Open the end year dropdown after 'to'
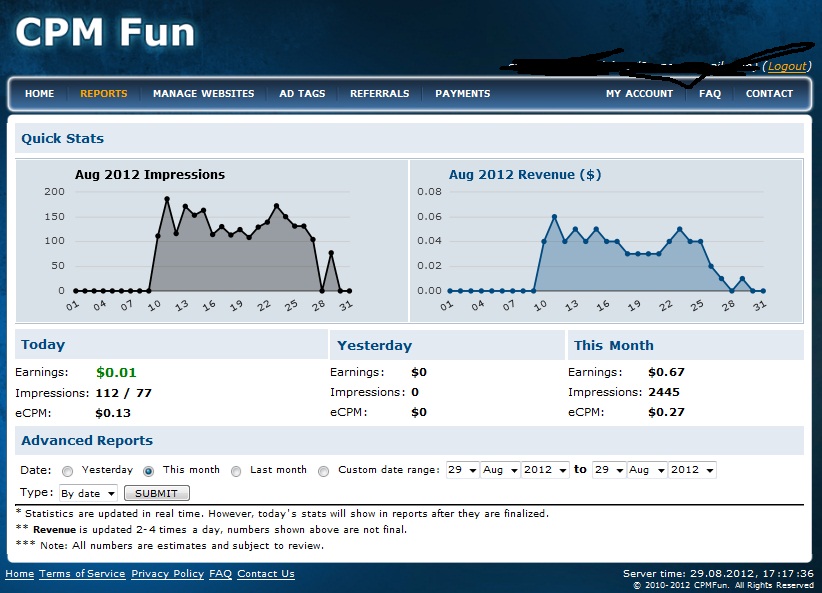 [693, 470]
